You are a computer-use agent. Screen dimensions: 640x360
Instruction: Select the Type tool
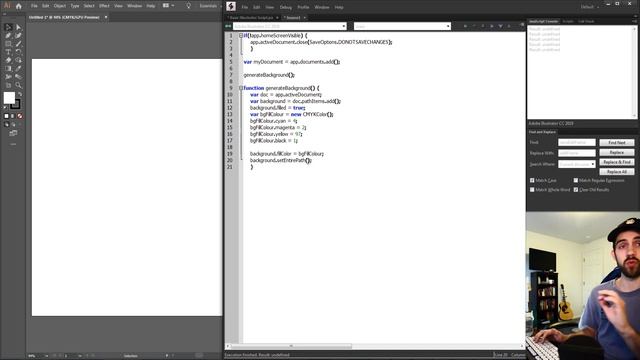pos(8,52)
